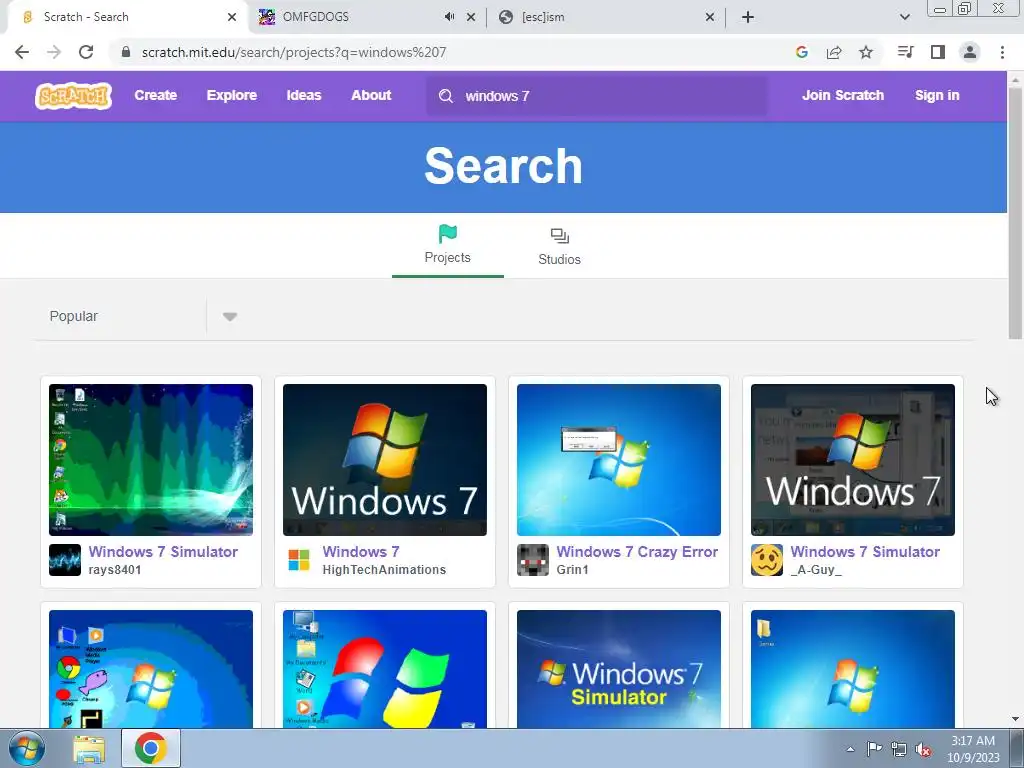Open the tab search chevron
1024x768 pixels.
click(904, 17)
